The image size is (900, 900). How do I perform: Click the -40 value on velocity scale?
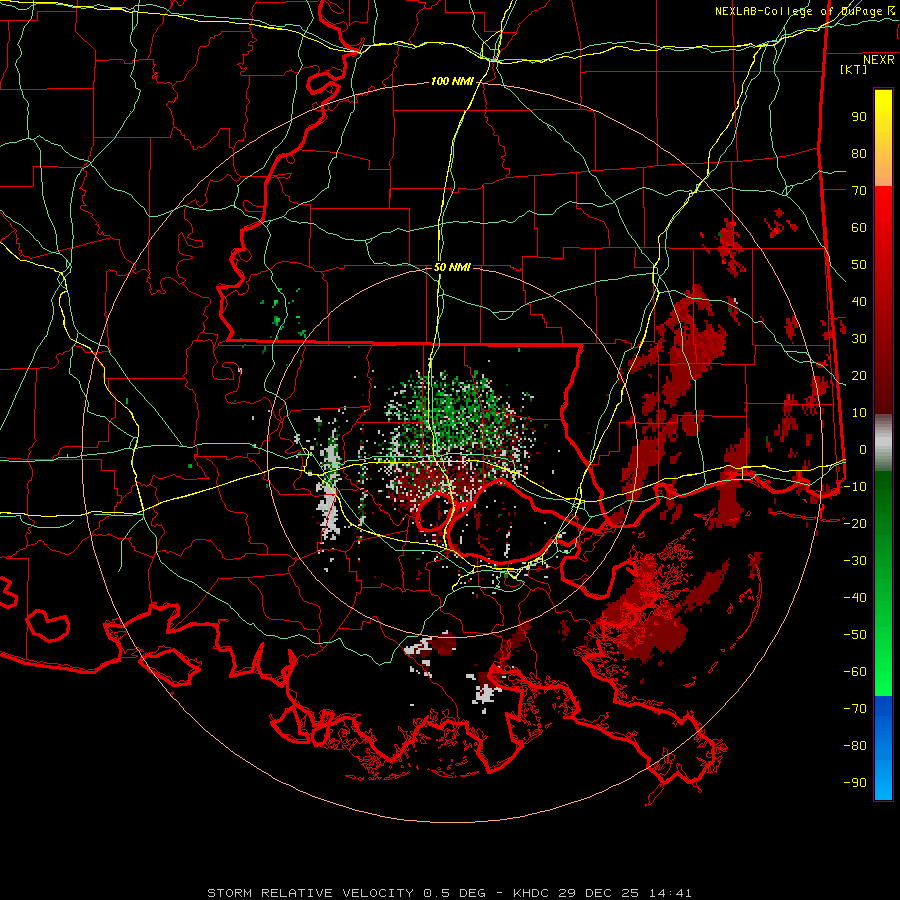point(855,598)
